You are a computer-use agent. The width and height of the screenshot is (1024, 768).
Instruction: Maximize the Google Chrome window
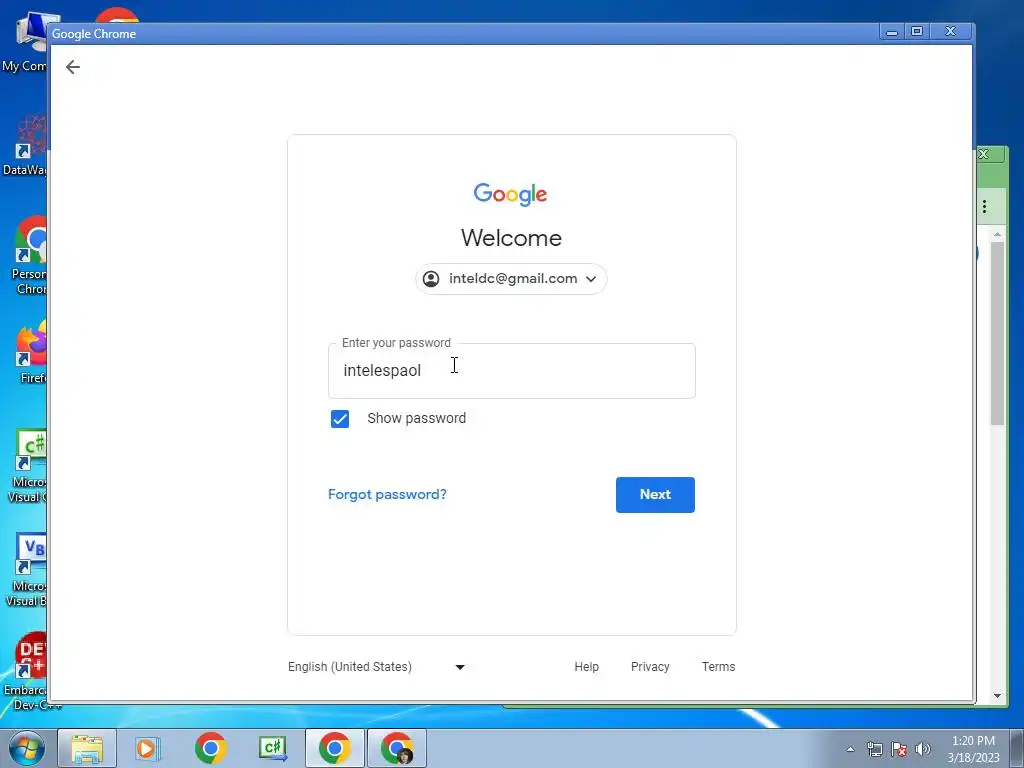tap(917, 31)
